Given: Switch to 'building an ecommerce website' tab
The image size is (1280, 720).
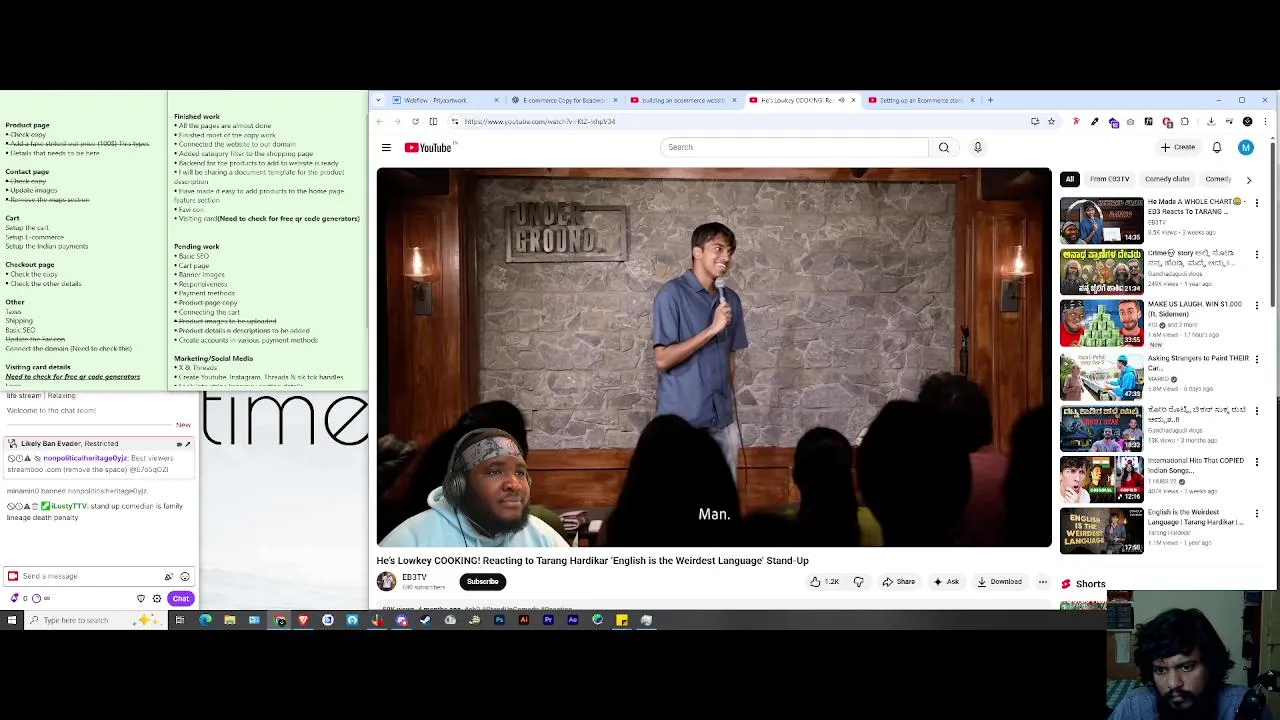Looking at the screenshot, I should 683,100.
